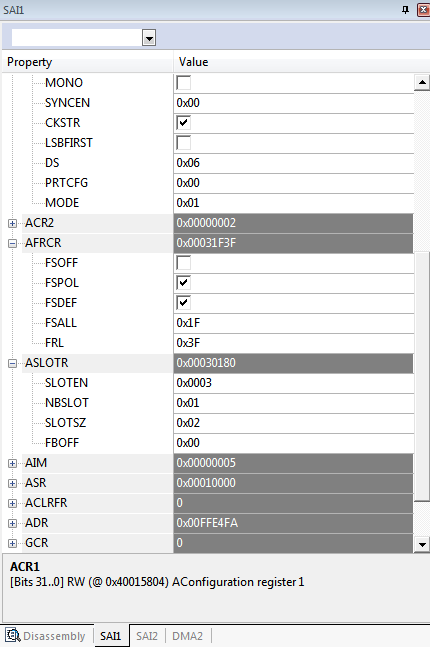Enable the FSOFF checkbox
This screenshot has width=430, height=647.
pyautogui.click(x=183, y=263)
